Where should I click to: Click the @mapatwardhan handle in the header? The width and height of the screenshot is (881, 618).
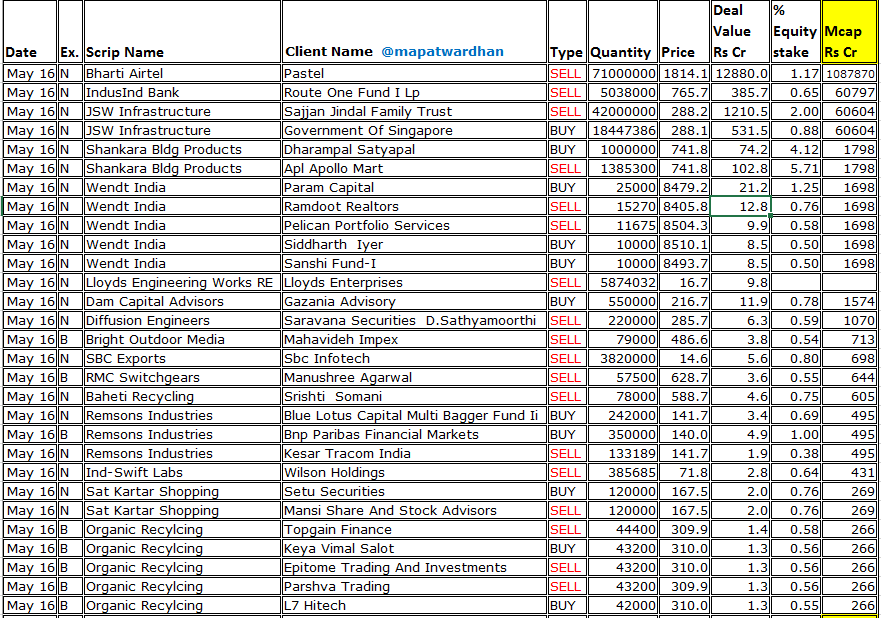(442, 52)
